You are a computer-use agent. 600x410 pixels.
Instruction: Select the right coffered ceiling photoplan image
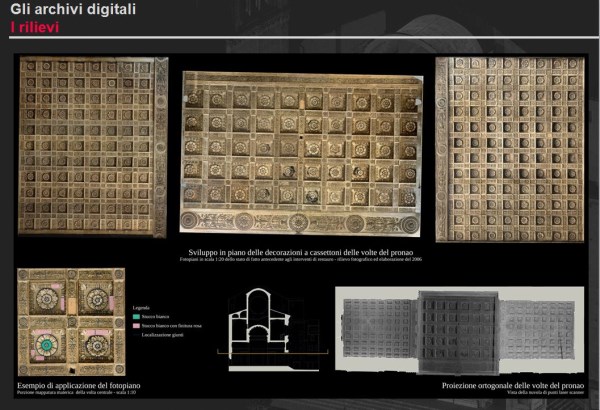point(510,148)
